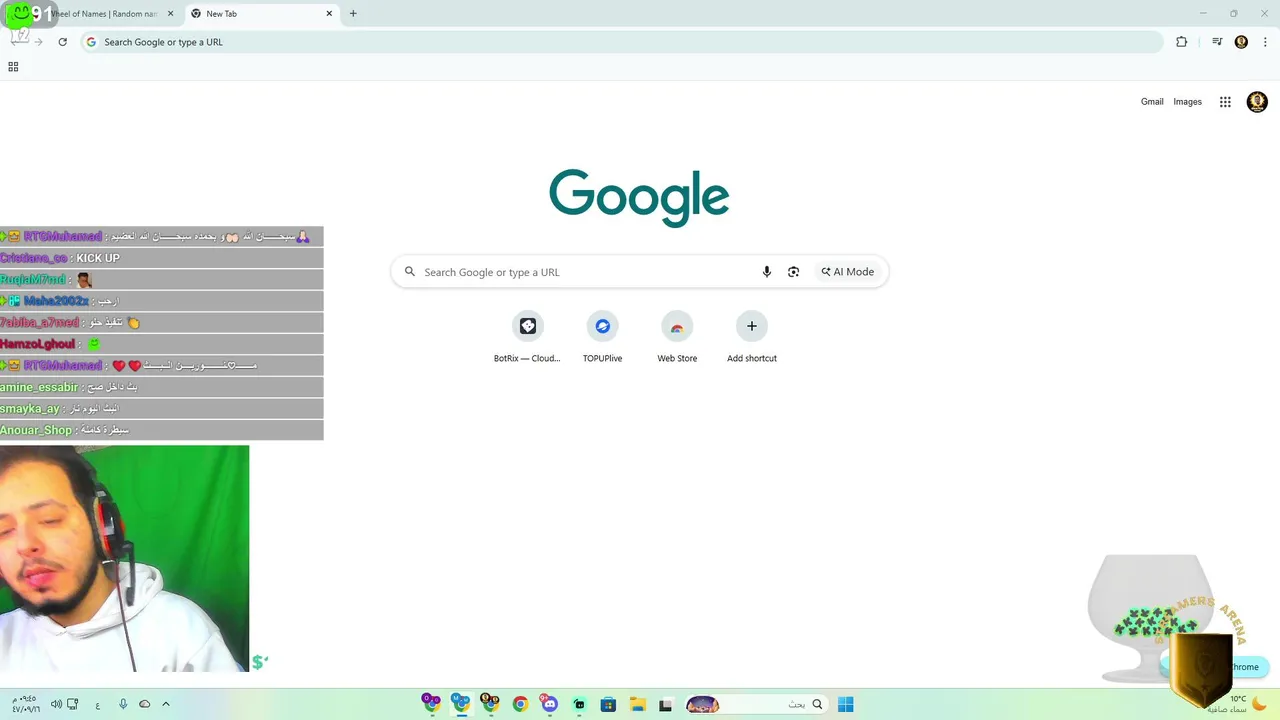Open the TOPUPlive shortcut
The width and height of the screenshot is (1280, 720).
(602, 337)
